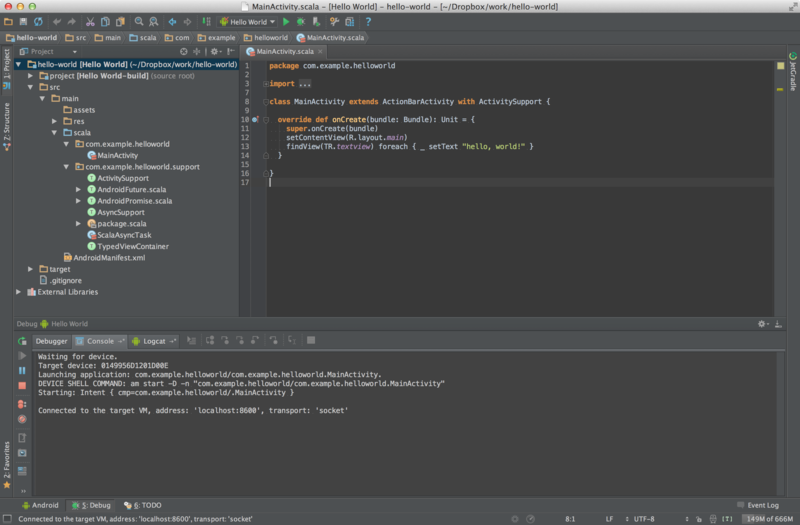
Task: Run Hello World with green play icon
Action: (286, 22)
